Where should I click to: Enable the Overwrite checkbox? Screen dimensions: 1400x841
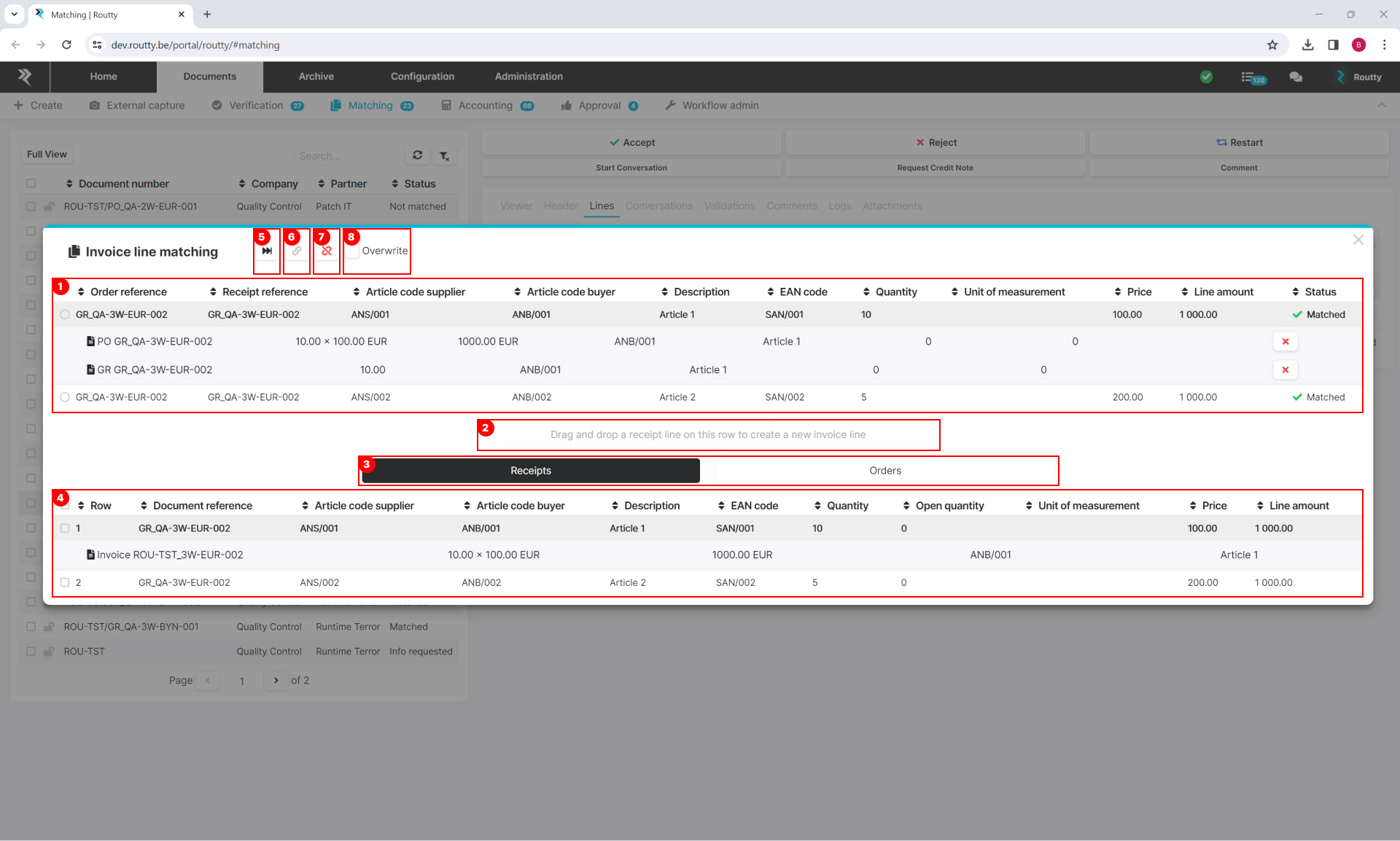pos(353,251)
